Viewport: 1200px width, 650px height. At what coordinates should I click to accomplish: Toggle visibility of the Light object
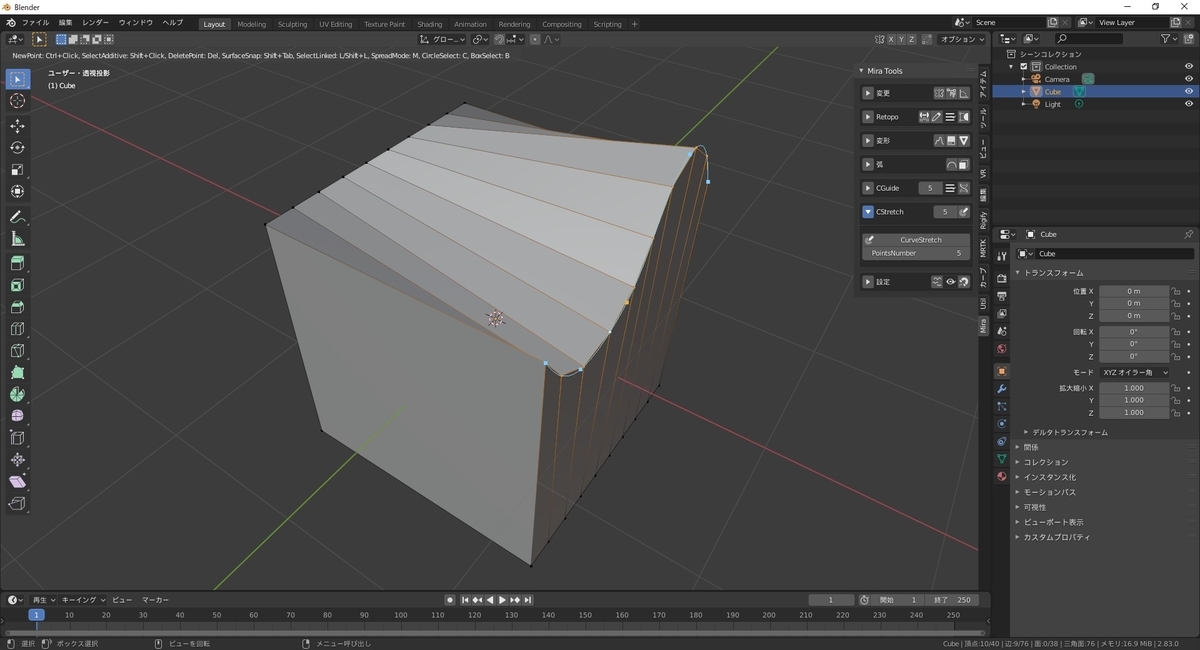click(x=1189, y=104)
